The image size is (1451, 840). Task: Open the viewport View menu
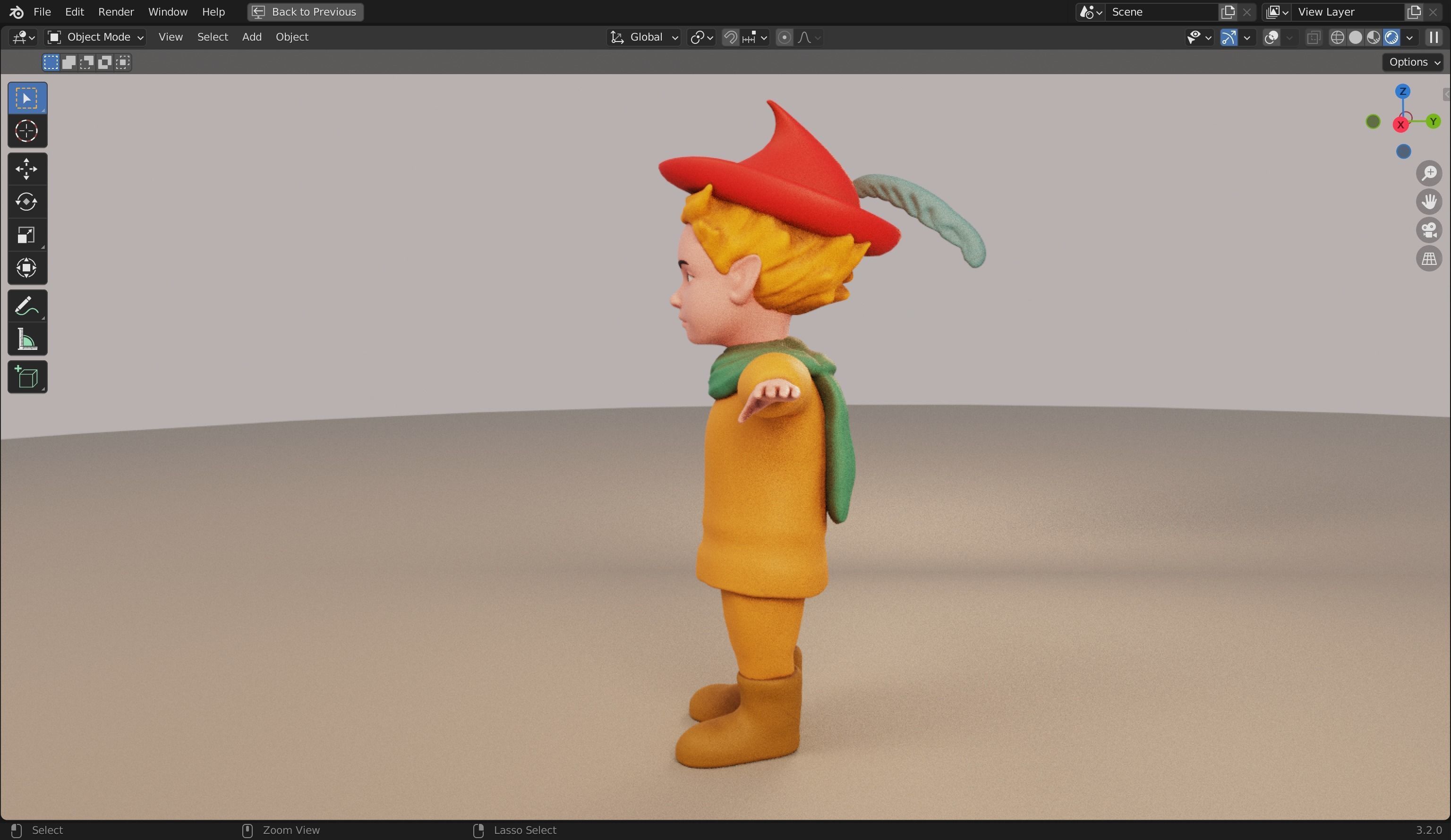[x=171, y=37]
